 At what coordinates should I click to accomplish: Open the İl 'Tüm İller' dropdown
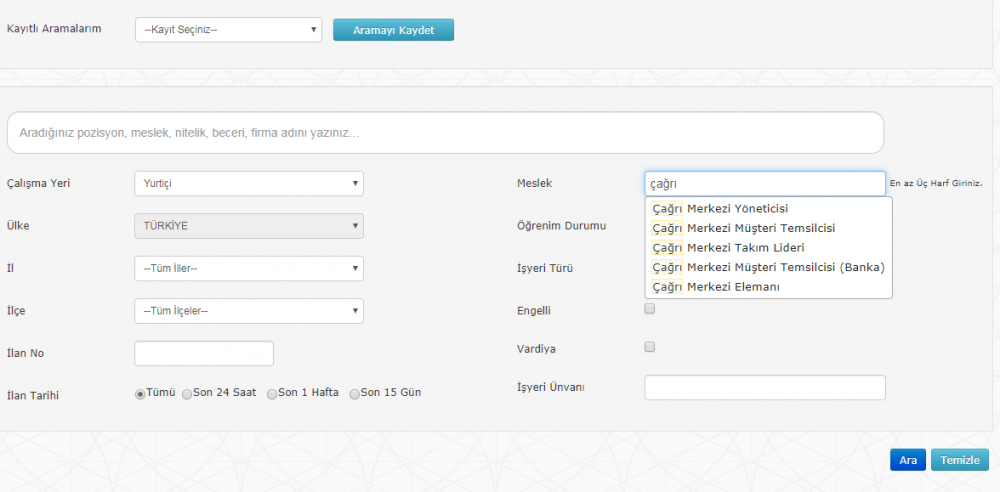coord(249,269)
